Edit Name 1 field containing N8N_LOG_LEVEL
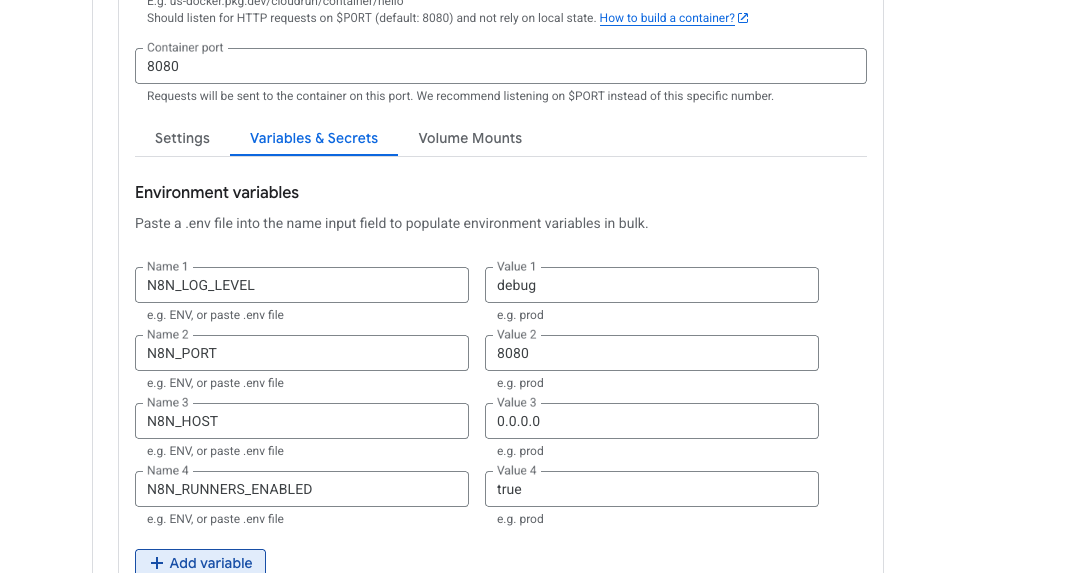1082x573 pixels. click(x=302, y=285)
